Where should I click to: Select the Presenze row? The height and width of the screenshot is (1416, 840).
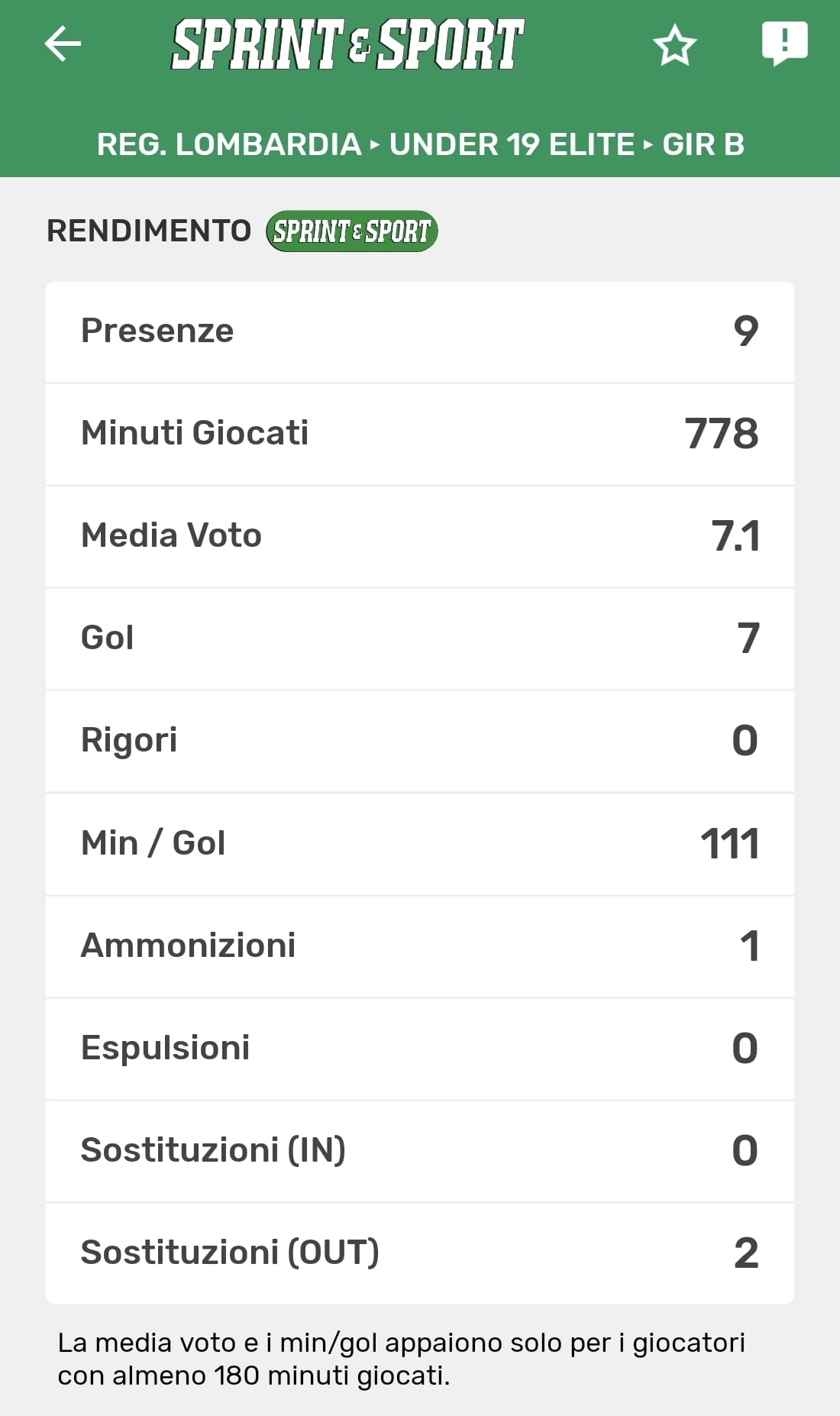click(x=420, y=331)
